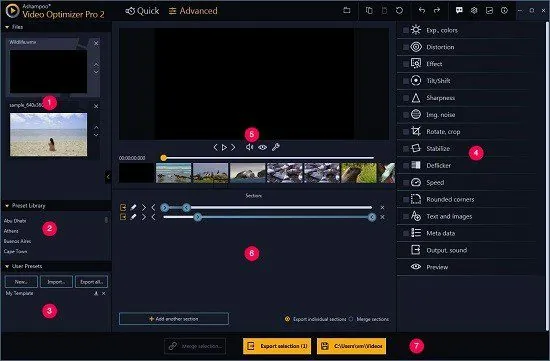Click the orange playhead on the timeline
Image resolution: width=550 pixels, height=361 pixels.
coord(163,158)
